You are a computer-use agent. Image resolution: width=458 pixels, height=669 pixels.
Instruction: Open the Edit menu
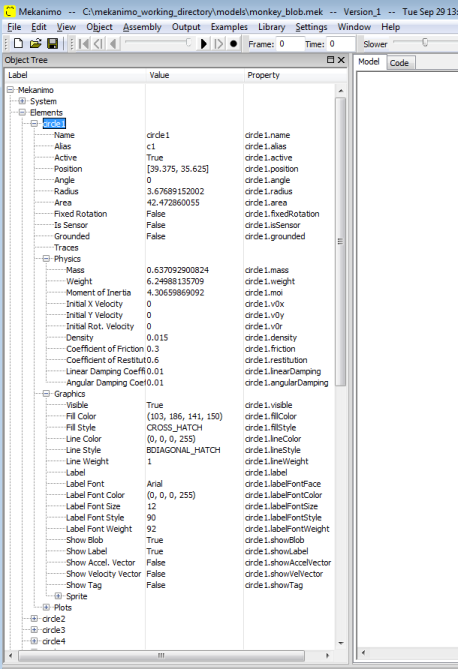click(x=39, y=27)
